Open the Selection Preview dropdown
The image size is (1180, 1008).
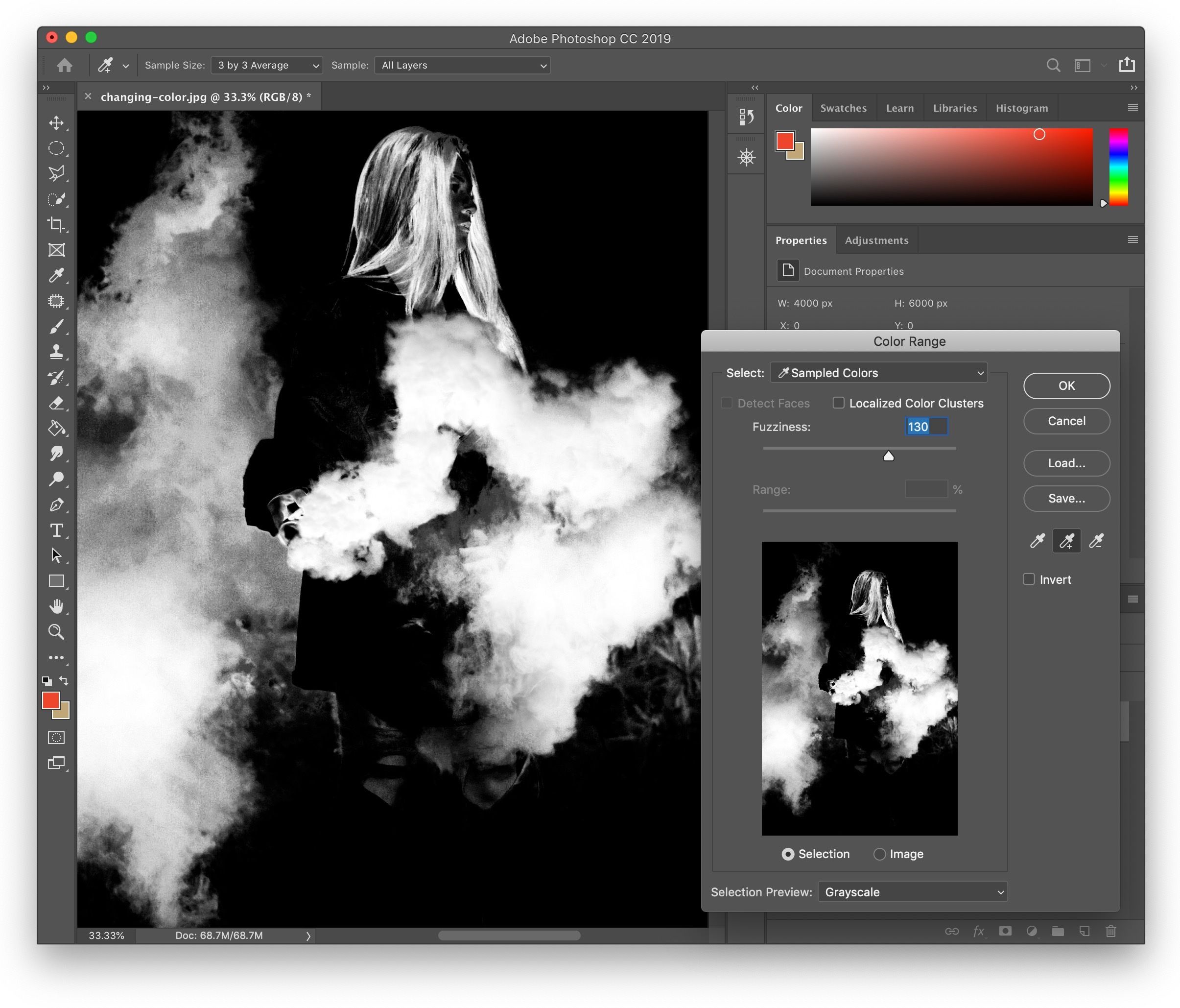click(911, 891)
